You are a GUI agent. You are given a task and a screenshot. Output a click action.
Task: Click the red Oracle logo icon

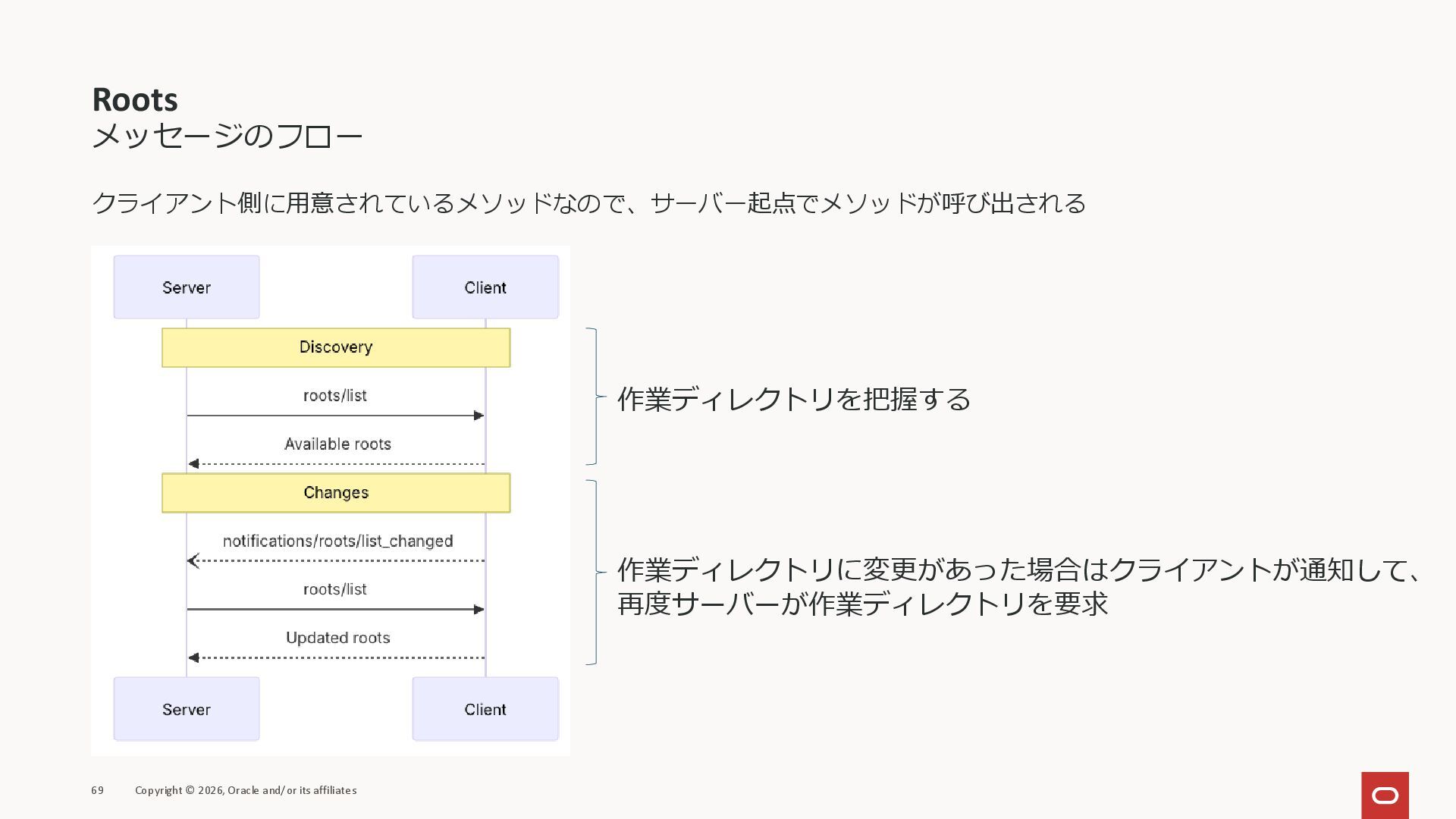1385,795
